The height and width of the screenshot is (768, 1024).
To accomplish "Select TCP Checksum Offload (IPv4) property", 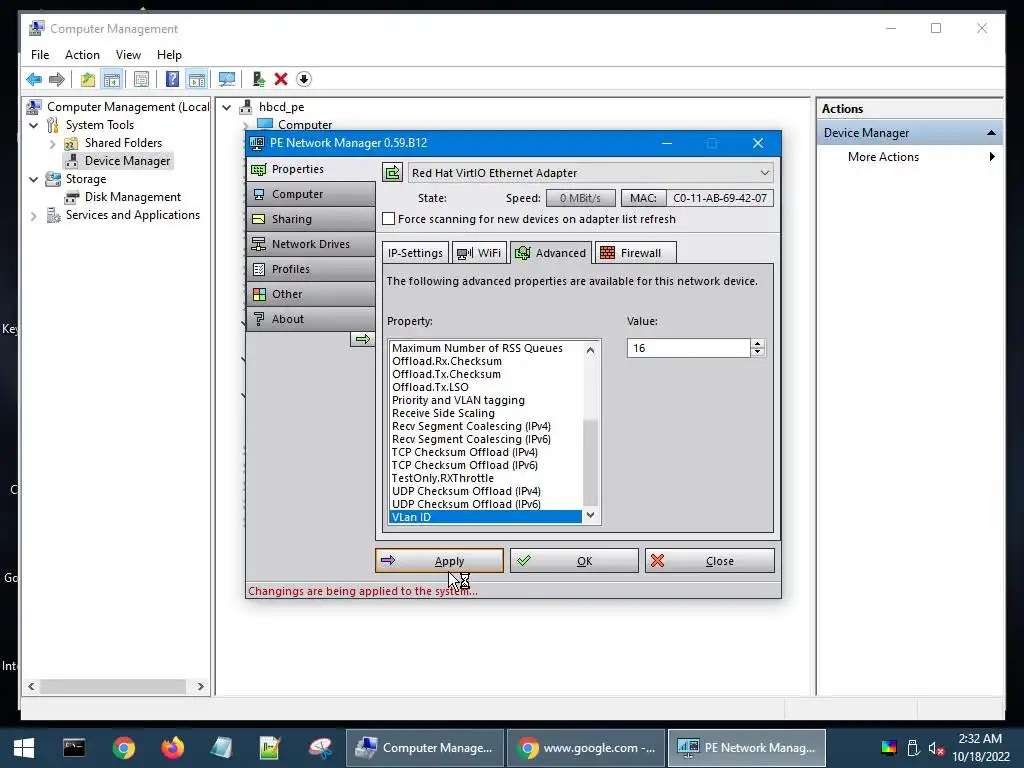I will 464,452.
